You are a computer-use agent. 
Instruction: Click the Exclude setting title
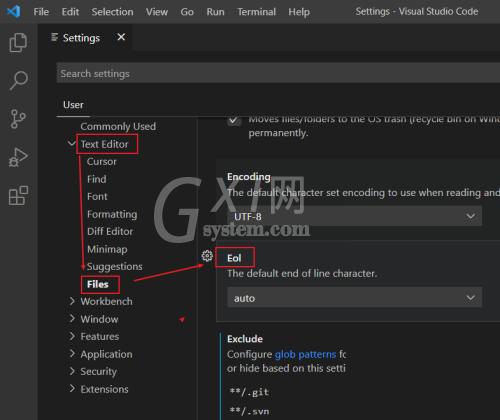click(x=245, y=339)
